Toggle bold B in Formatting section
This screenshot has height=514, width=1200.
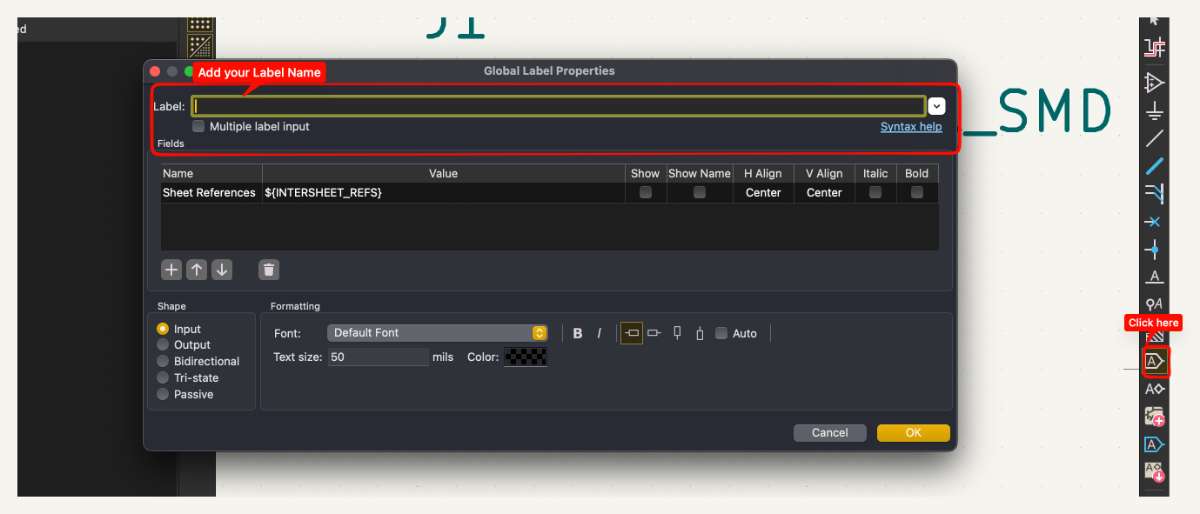tap(577, 333)
